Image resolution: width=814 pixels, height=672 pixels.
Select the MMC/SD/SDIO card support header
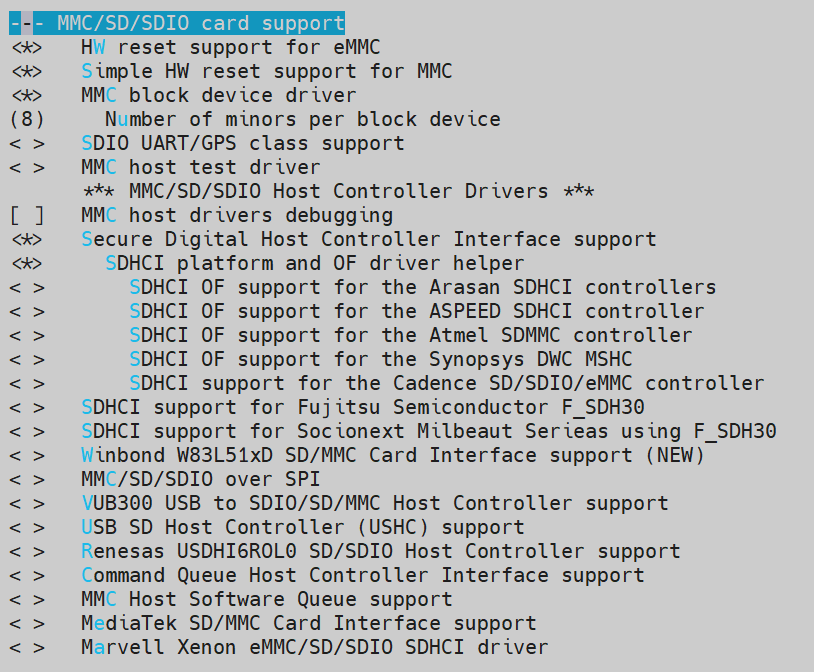click(177, 23)
